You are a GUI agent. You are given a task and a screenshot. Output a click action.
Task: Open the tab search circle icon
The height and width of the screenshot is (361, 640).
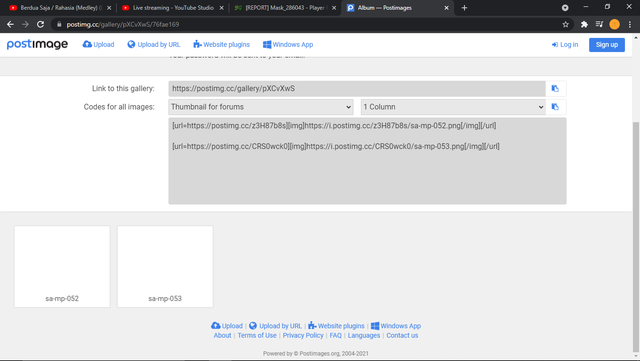(565, 8)
